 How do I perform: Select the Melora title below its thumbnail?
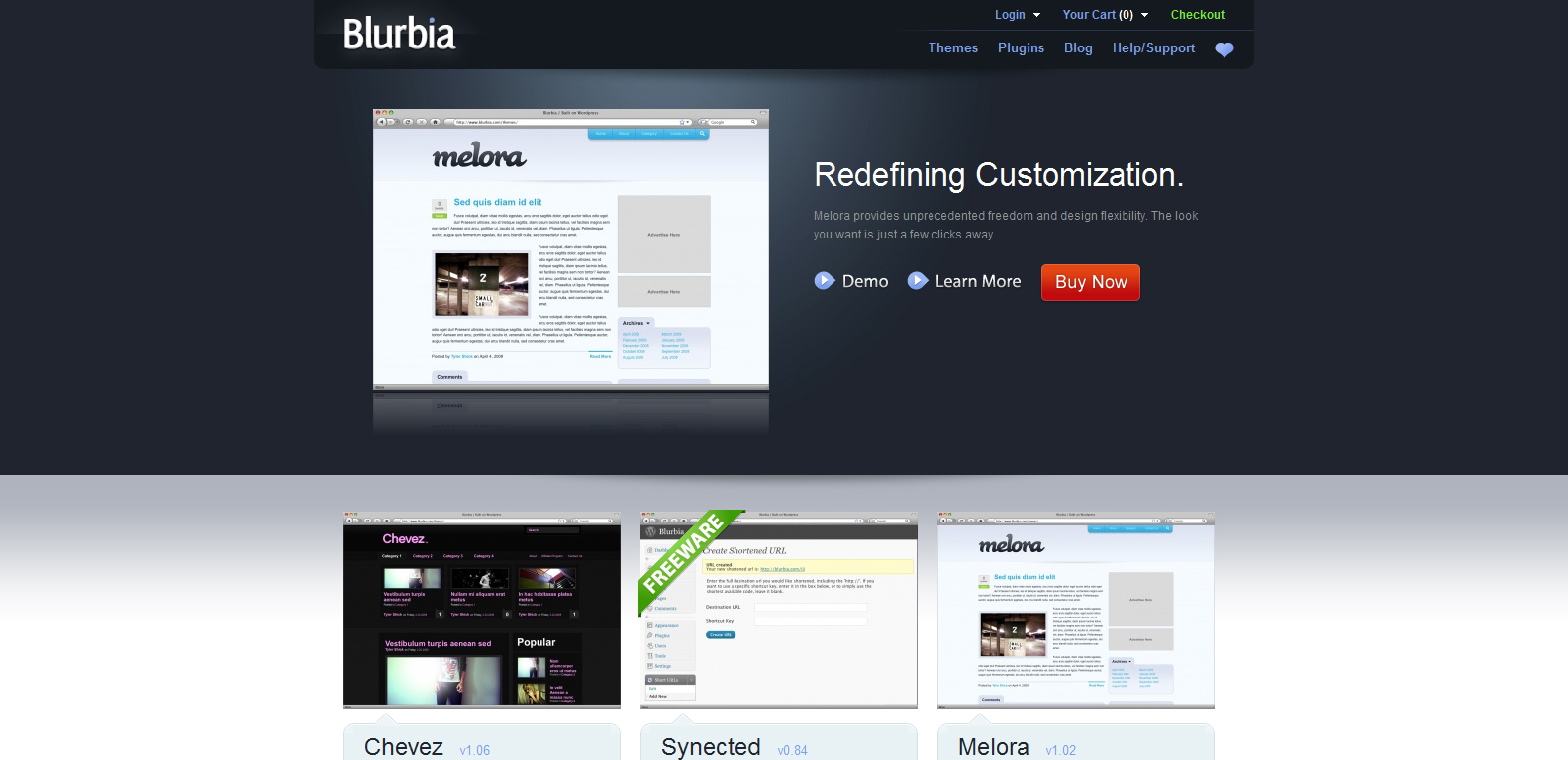coord(994,747)
